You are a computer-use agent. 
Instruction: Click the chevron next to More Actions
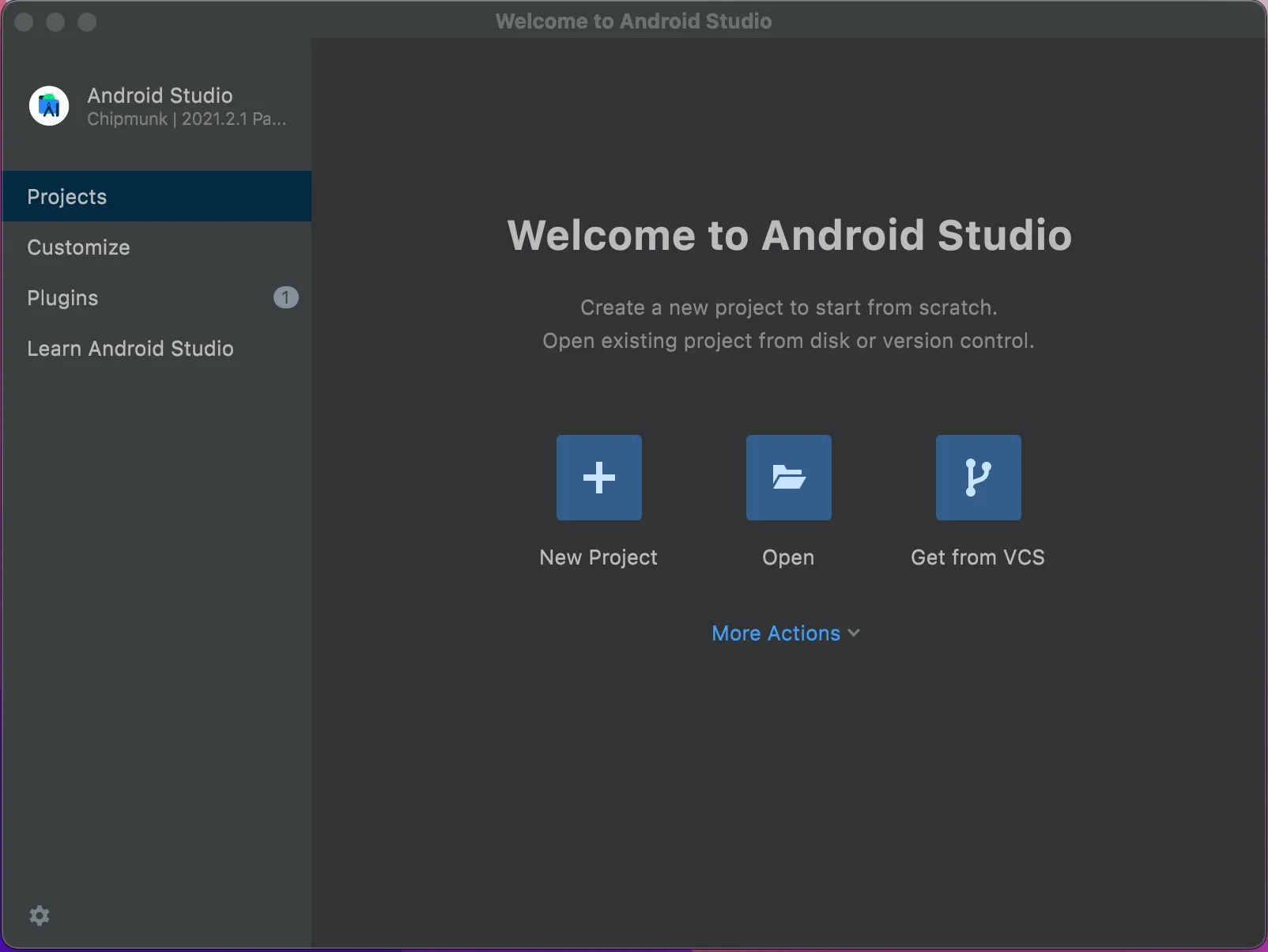pyautogui.click(x=854, y=633)
